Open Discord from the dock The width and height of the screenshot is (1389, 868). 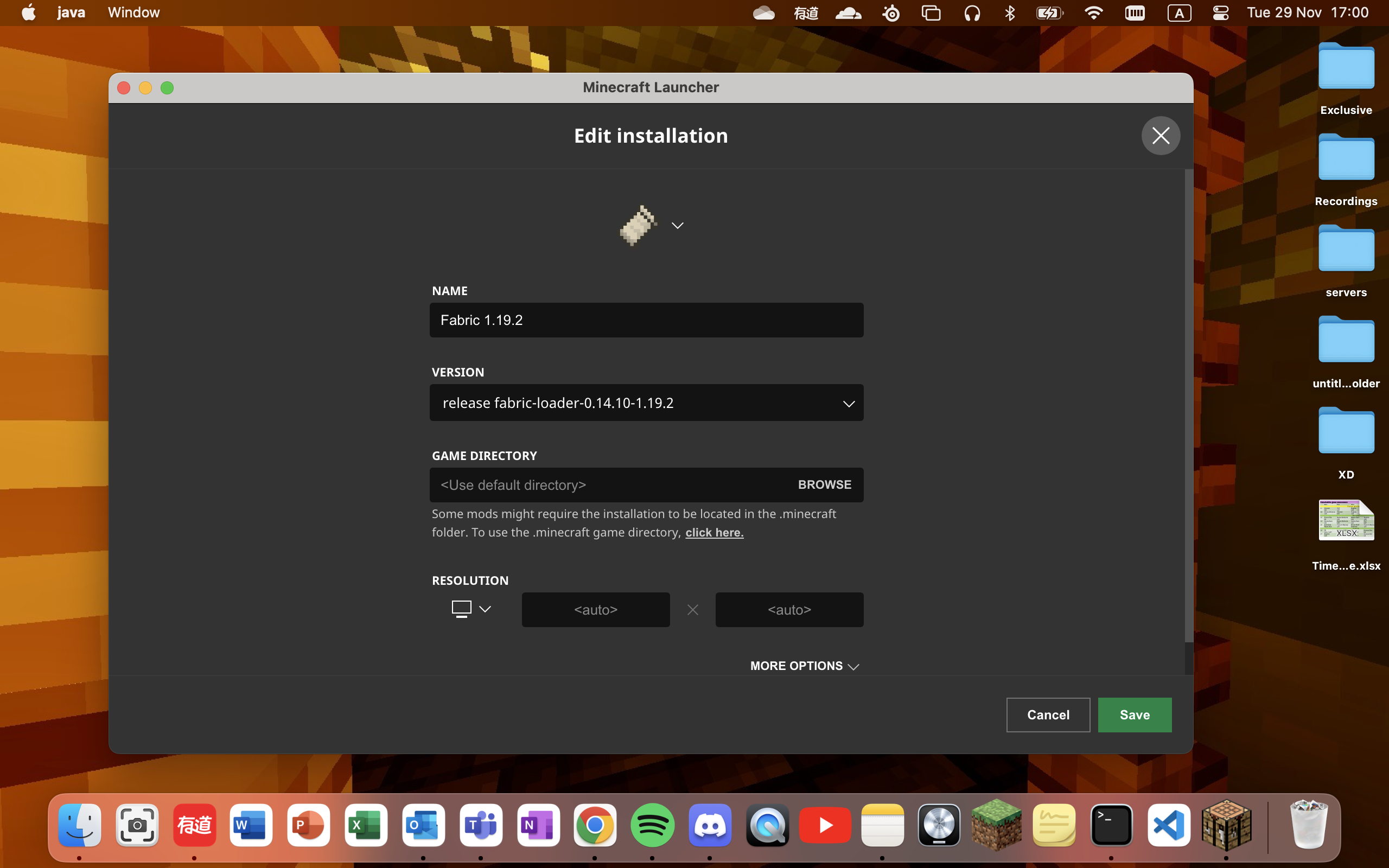710,826
